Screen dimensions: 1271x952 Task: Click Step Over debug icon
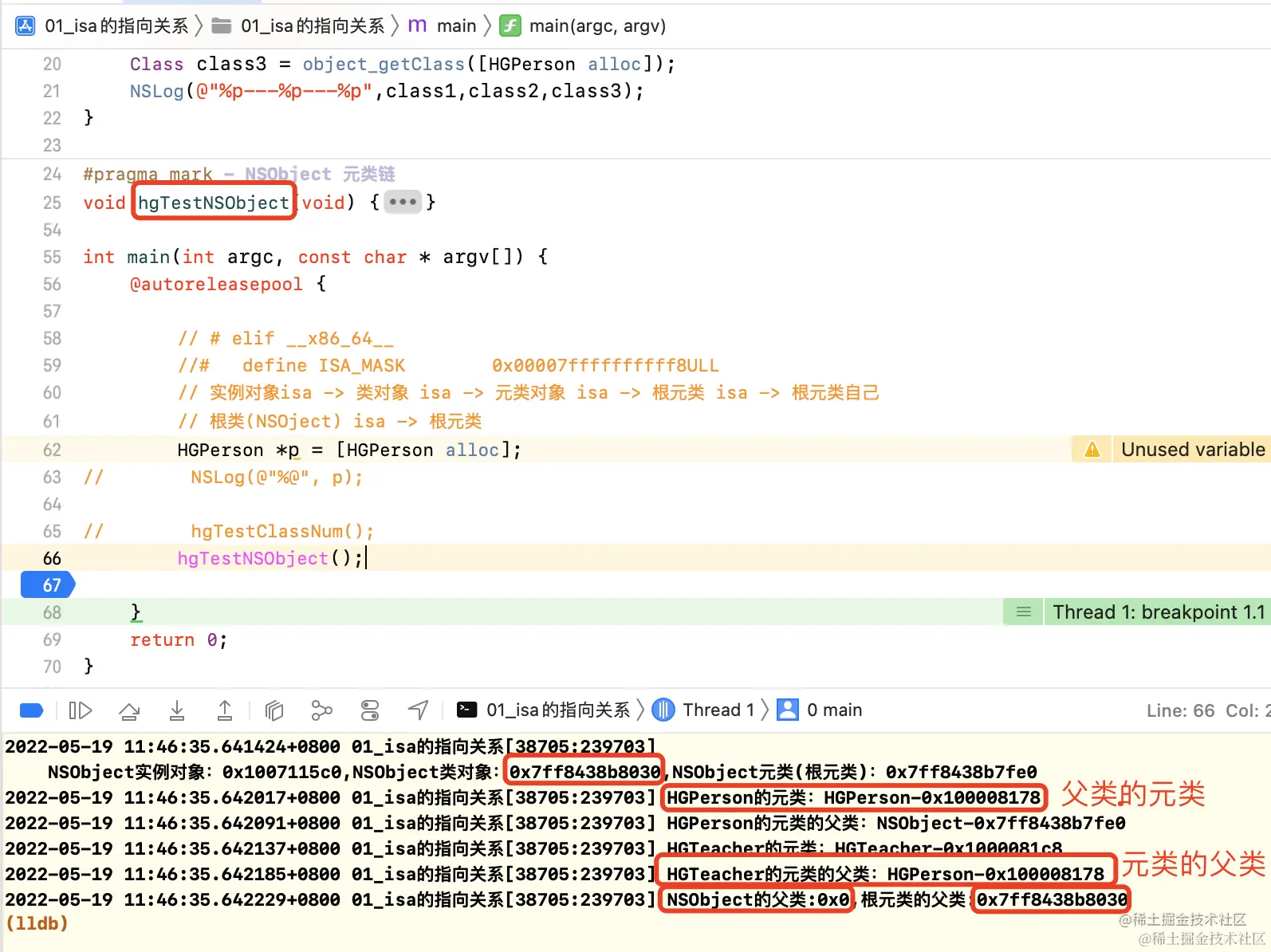tap(129, 710)
